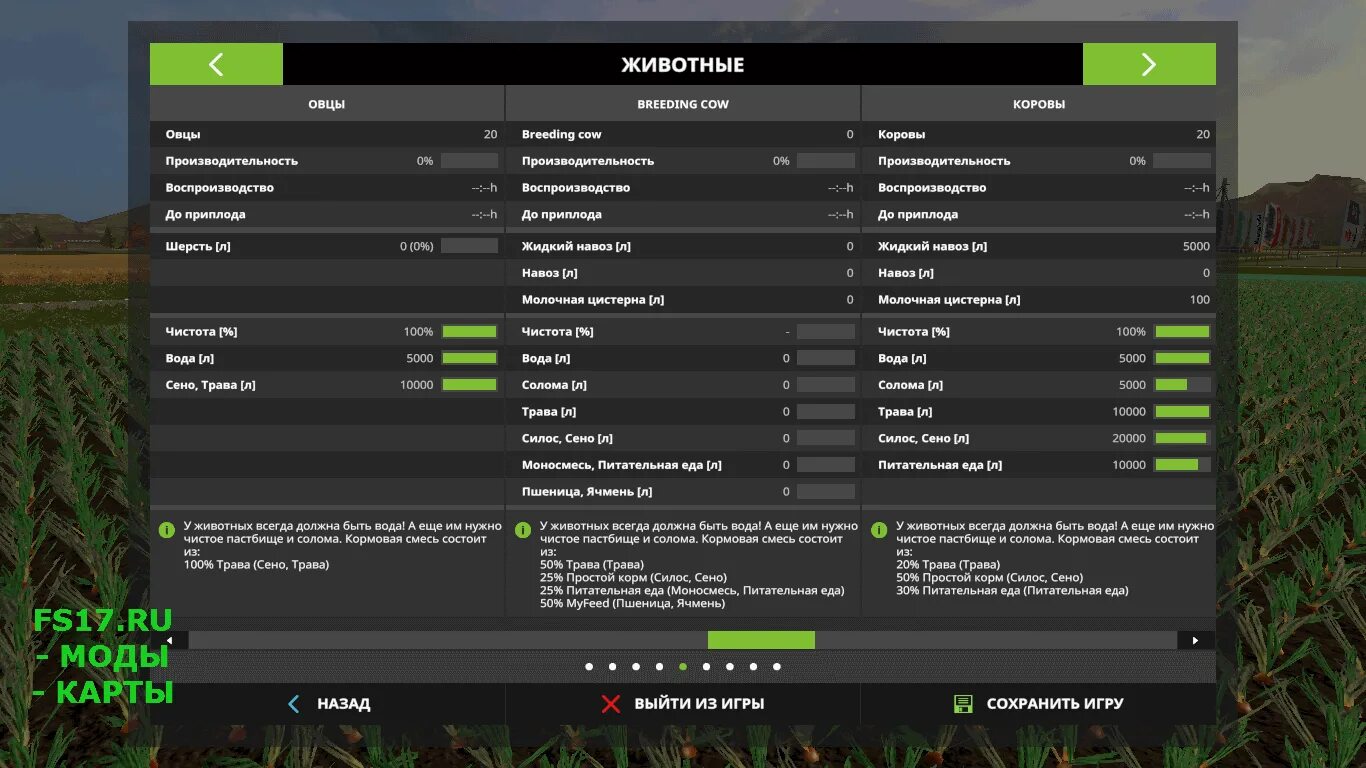
Task: Click sheep Сено, Трава value 10000
Action: 416,385
